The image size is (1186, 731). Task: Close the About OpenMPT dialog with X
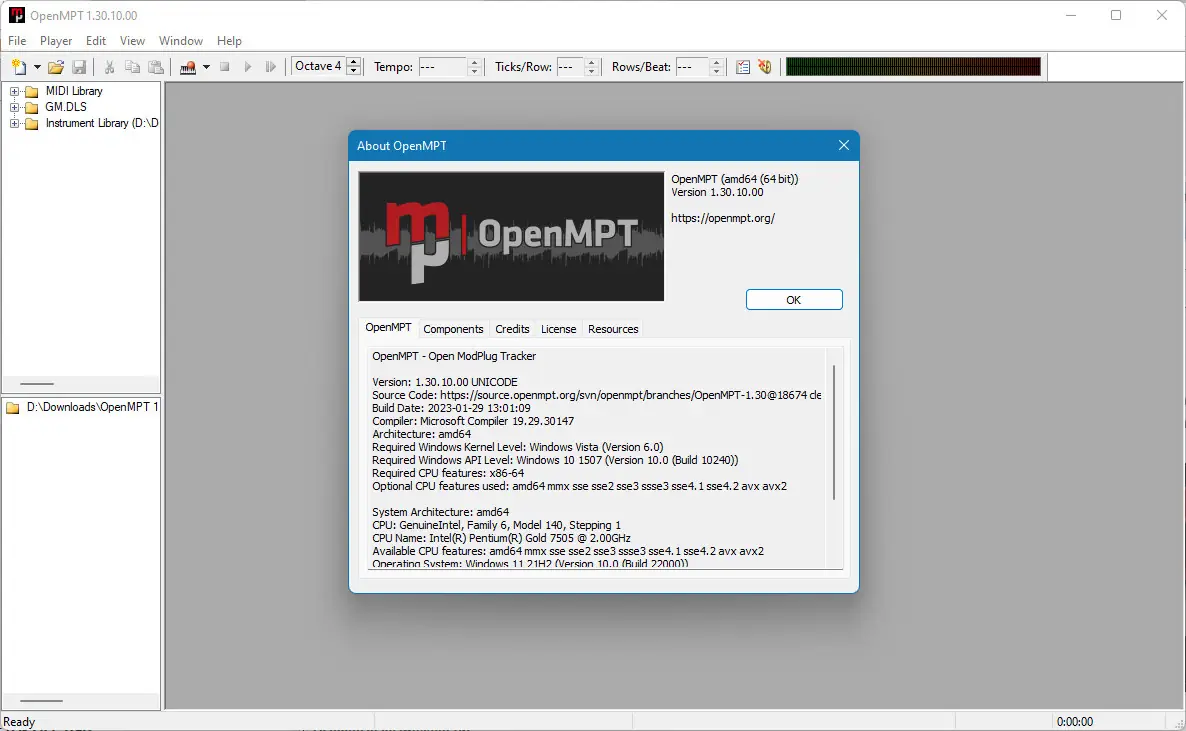click(843, 145)
